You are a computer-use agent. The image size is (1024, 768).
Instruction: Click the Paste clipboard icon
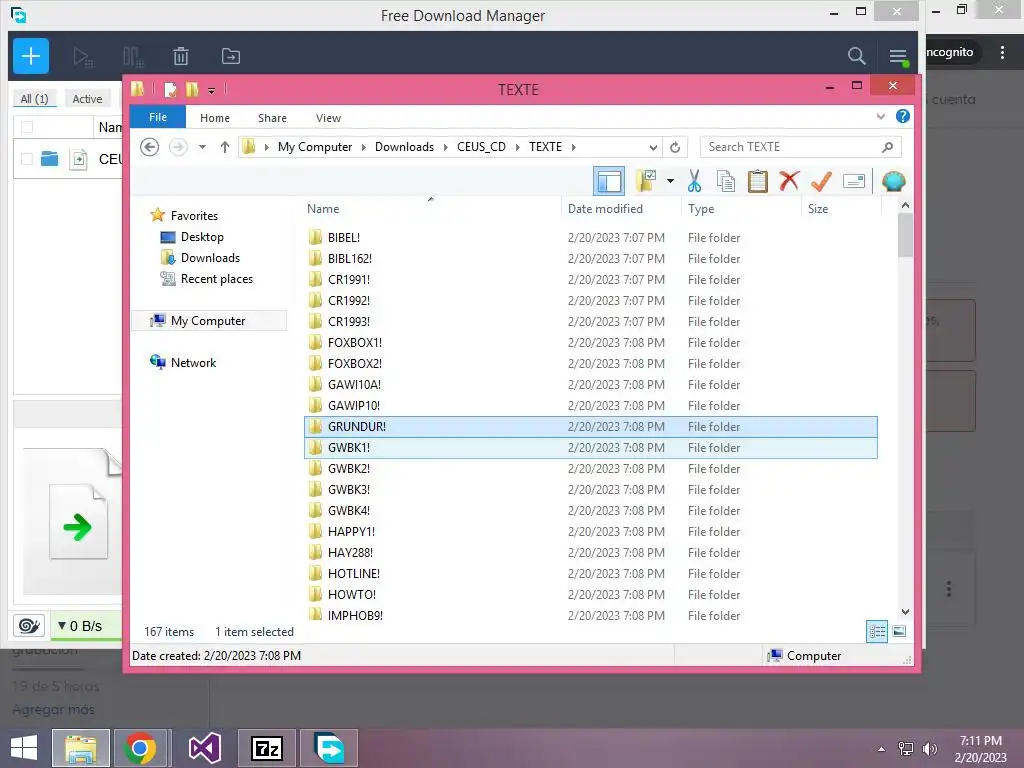click(758, 182)
